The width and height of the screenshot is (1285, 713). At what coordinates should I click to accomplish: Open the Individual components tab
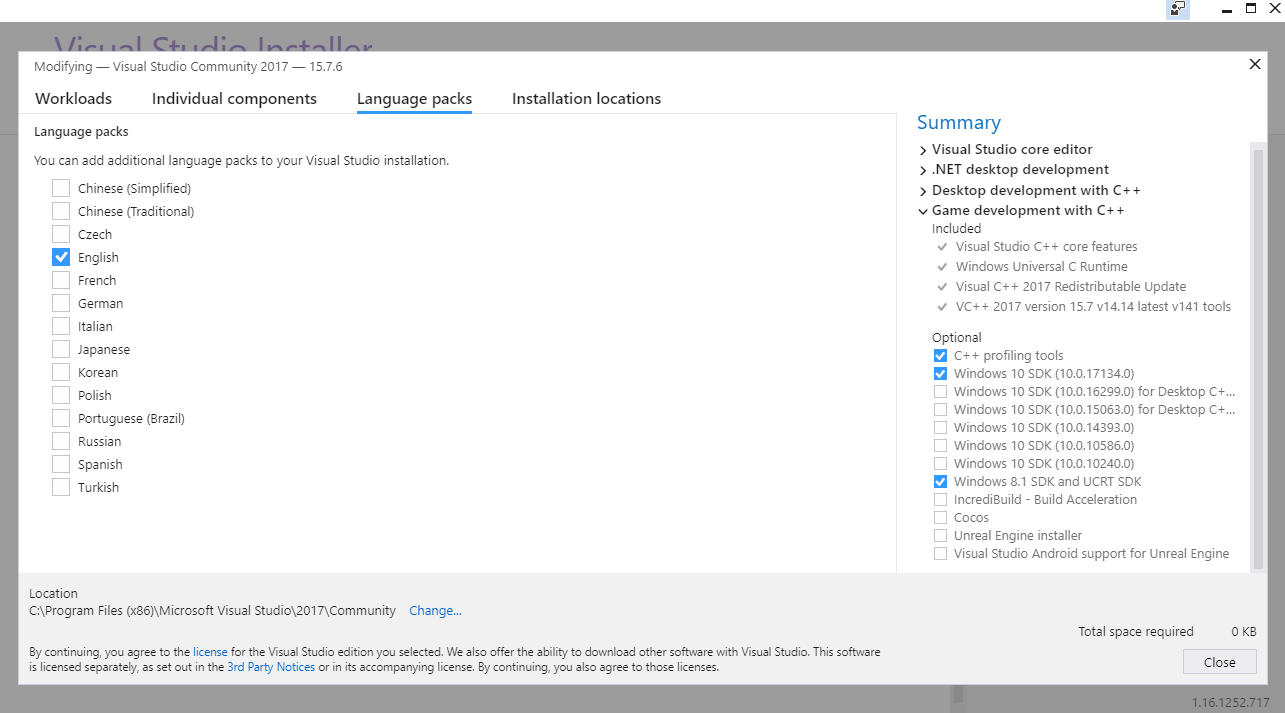[x=234, y=99]
